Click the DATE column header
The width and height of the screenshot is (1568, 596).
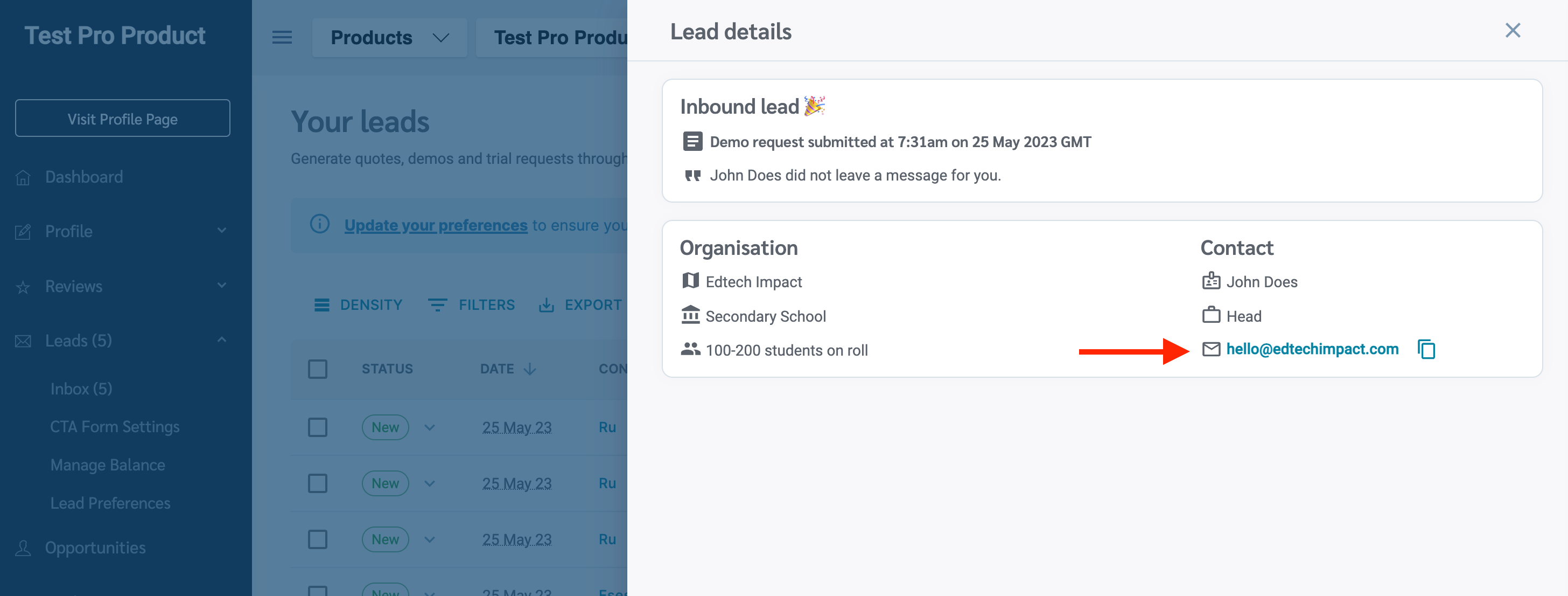pos(496,369)
